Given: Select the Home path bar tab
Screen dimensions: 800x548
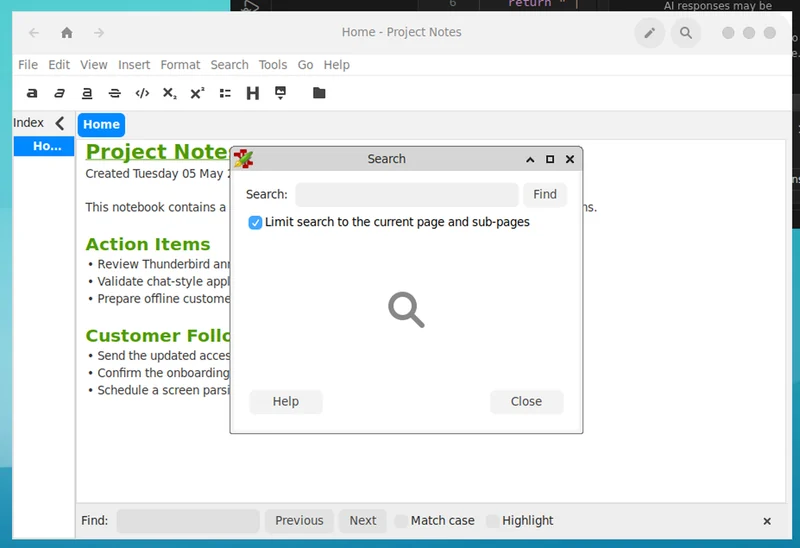Looking at the screenshot, I should pyautogui.click(x=101, y=125).
